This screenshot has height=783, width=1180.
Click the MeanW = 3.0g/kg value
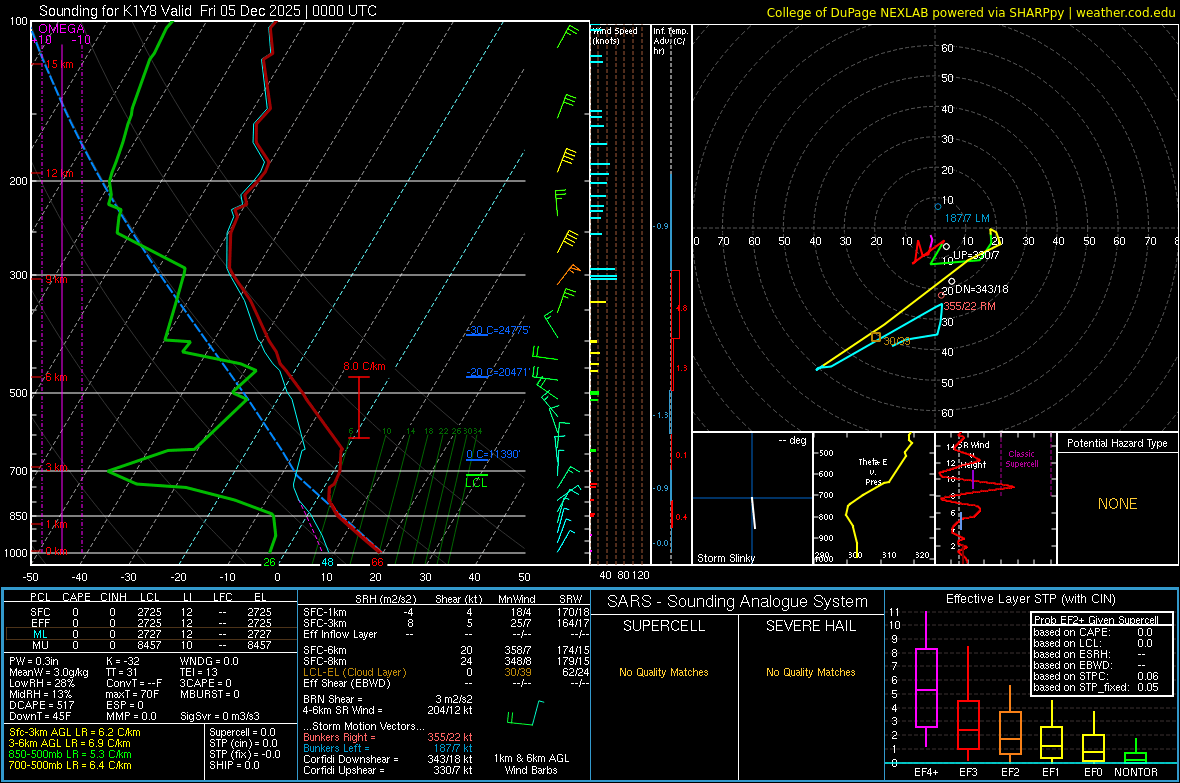click(49, 672)
